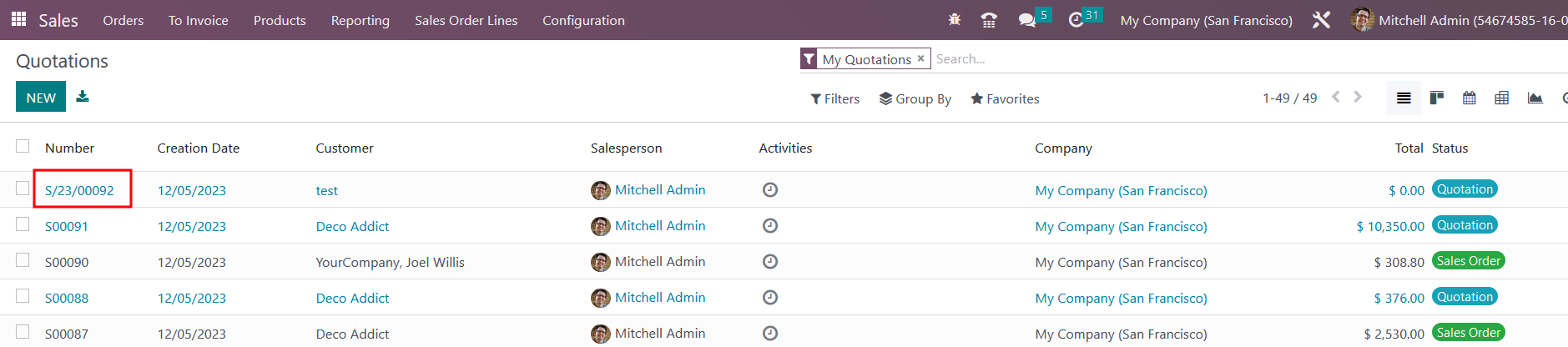The height and width of the screenshot is (347, 1568).
Task: Expand the Filters dropdown
Action: click(834, 98)
